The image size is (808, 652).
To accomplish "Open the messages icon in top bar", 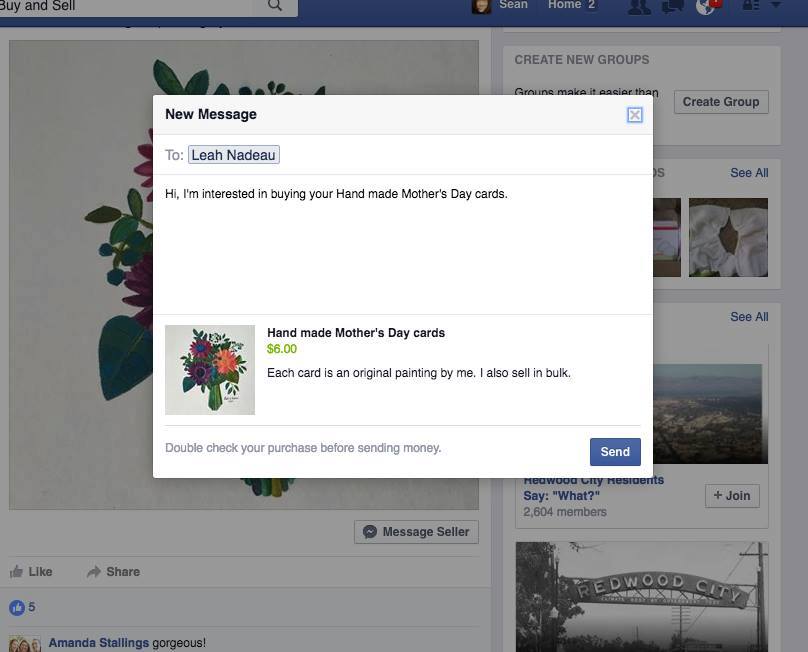I will pos(672,6).
